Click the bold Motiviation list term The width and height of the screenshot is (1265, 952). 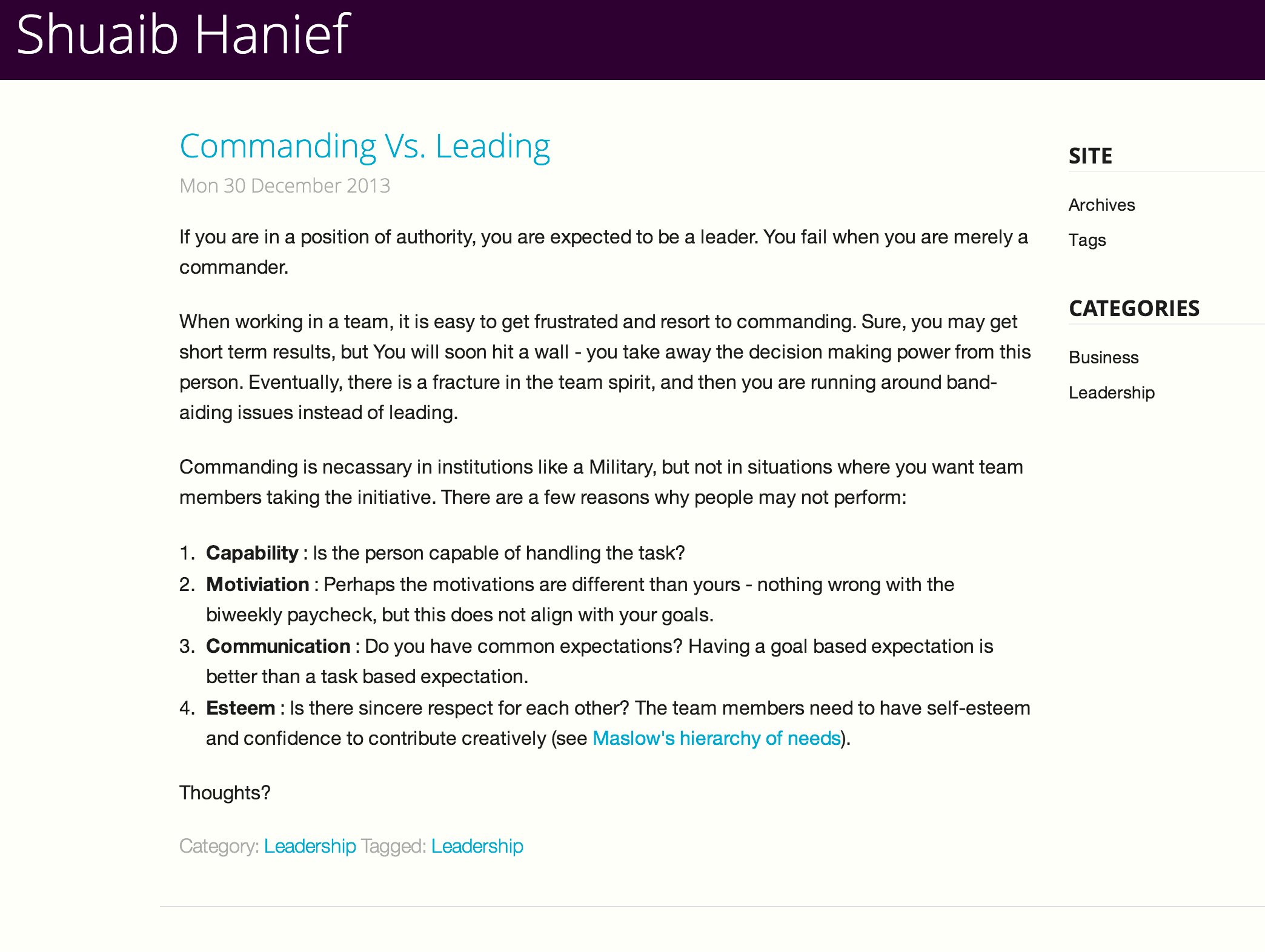click(x=257, y=584)
